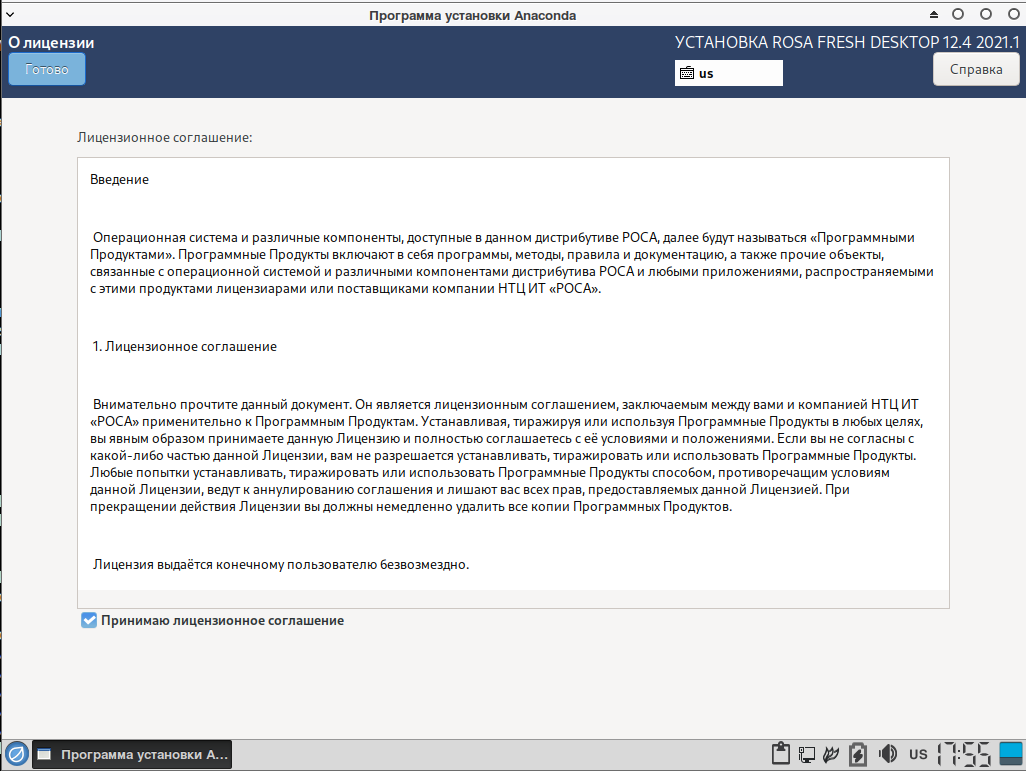The height and width of the screenshot is (771, 1026).
Task: Click the 1. Лицензионное соглашение heading
Action: [185, 346]
